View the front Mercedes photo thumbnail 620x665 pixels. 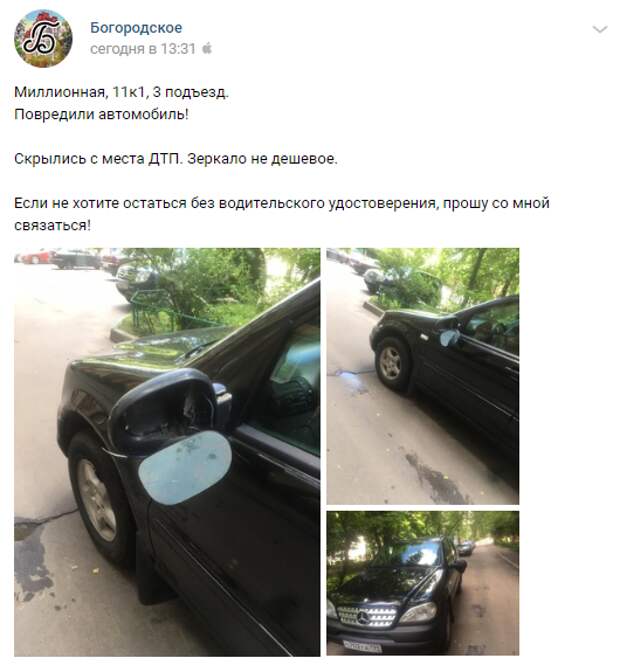(423, 583)
